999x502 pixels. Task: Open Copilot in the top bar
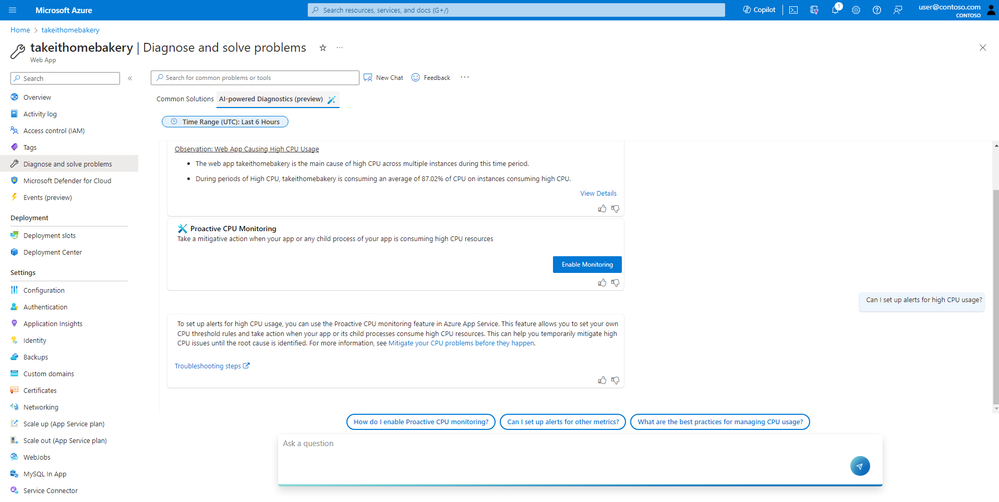[x=759, y=10]
